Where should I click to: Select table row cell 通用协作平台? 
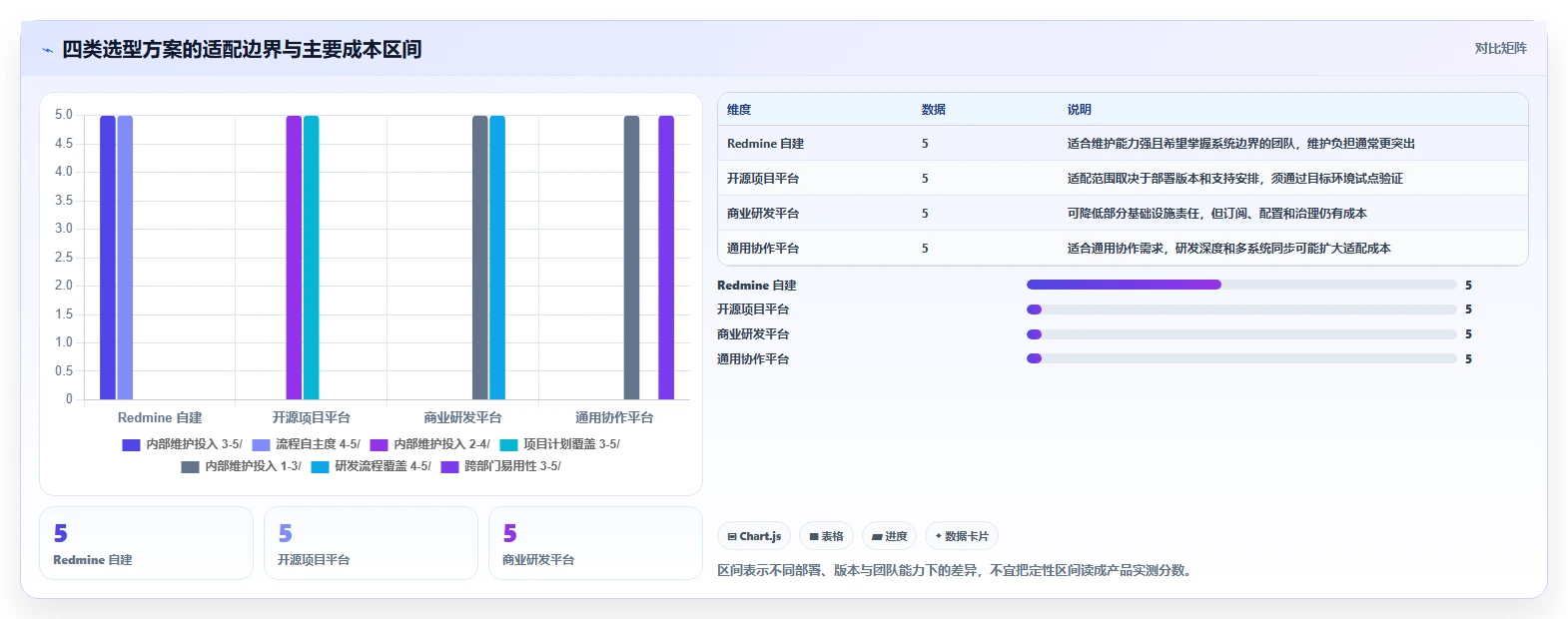pos(763,249)
